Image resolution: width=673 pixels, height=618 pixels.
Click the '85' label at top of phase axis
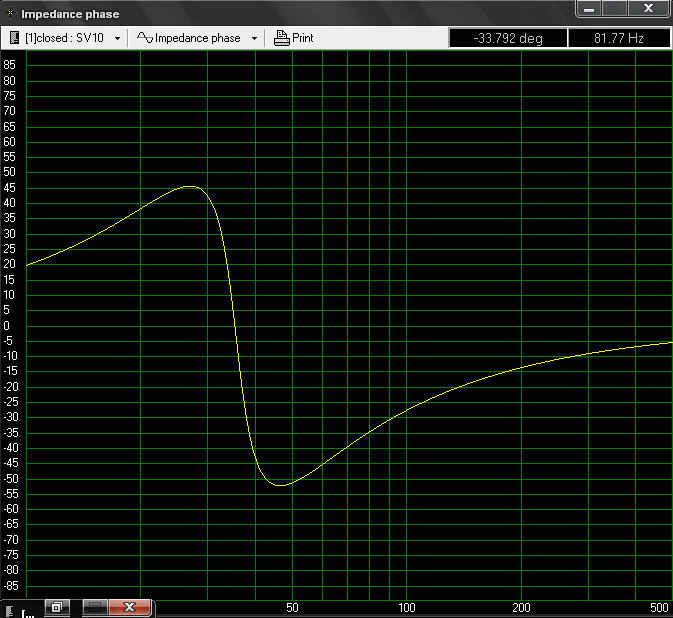tap(9, 65)
